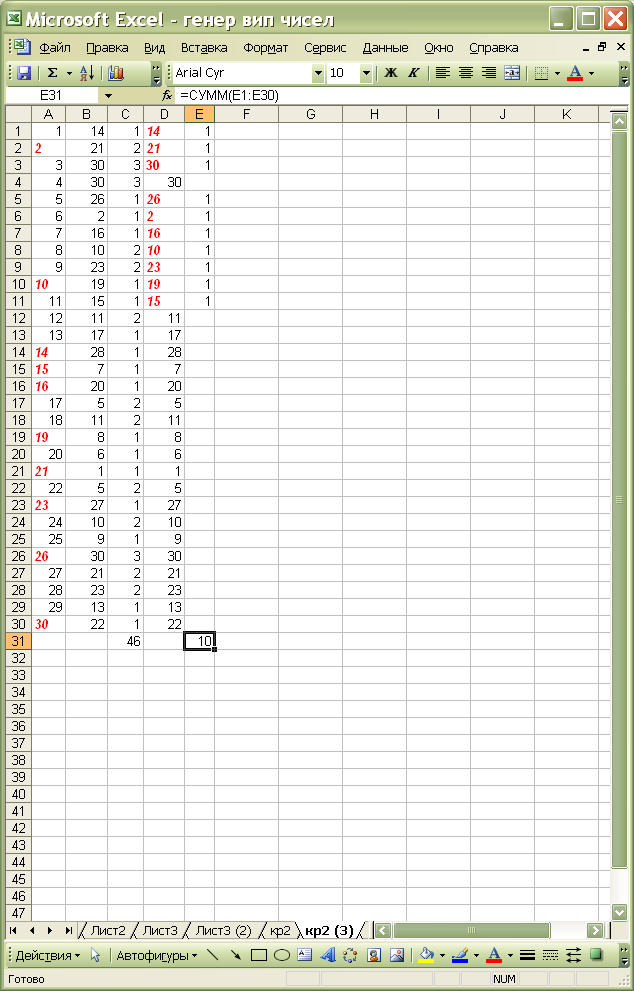The width and height of the screenshot is (634, 991).
Task: Open the Name Box dropdown arrow
Action: pyautogui.click(x=108, y=96)
